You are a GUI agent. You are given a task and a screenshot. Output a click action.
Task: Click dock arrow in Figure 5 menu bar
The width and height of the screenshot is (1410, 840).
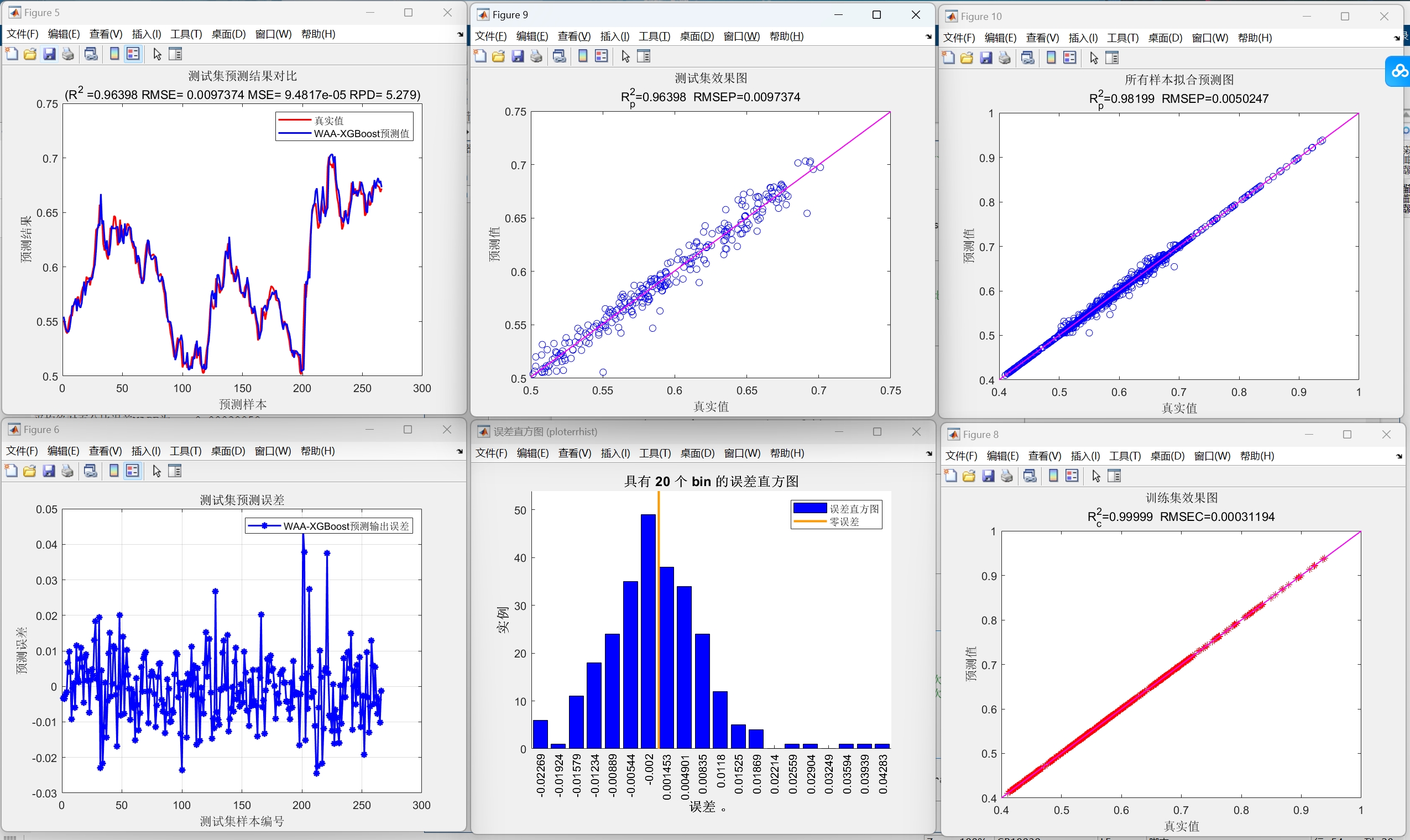460,35
